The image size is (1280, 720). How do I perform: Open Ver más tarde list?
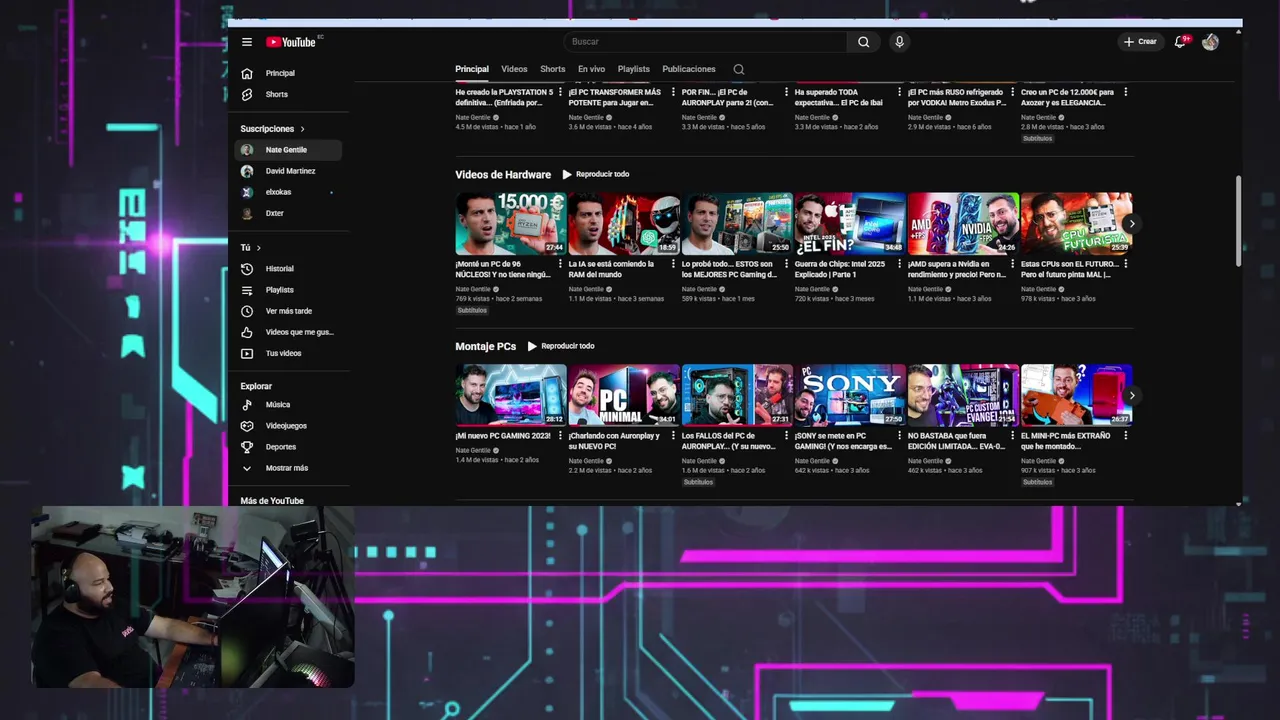click(x=288, y=311)
